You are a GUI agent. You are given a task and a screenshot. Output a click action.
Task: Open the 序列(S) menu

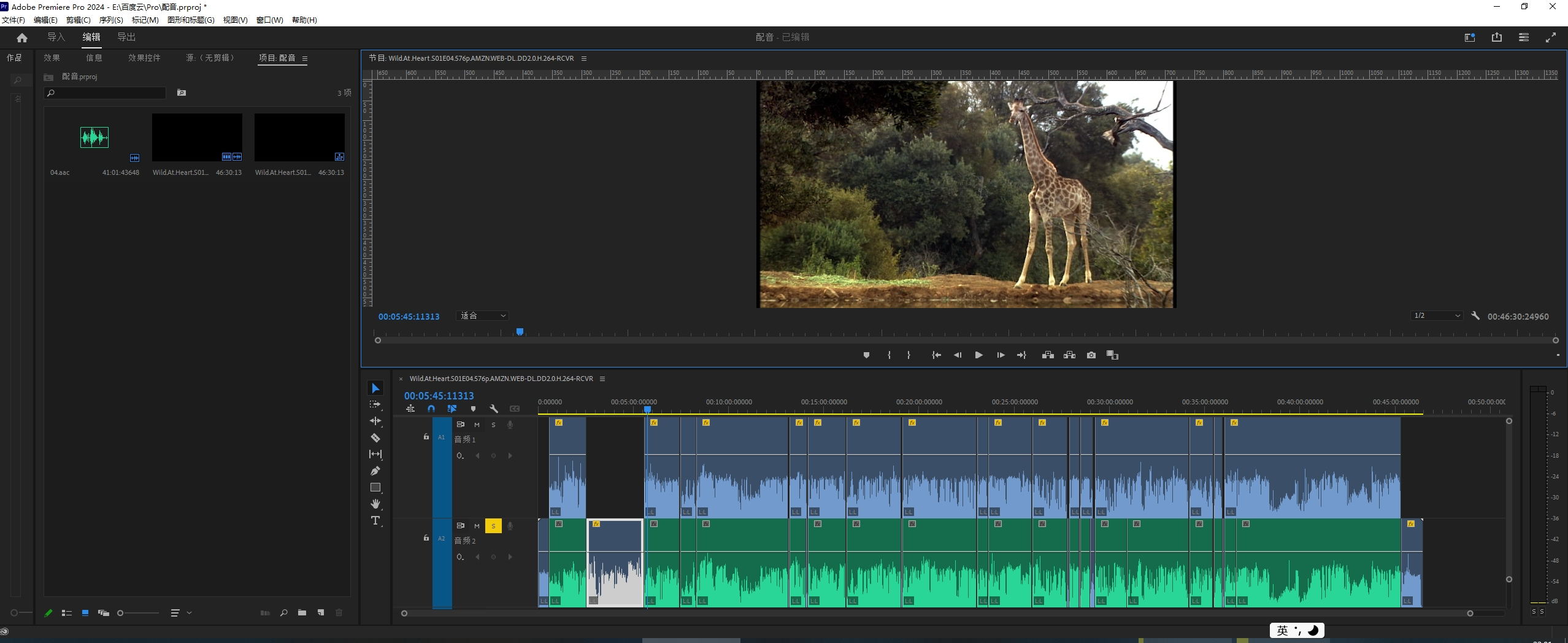pyautogui.click(x=111, y=20)
